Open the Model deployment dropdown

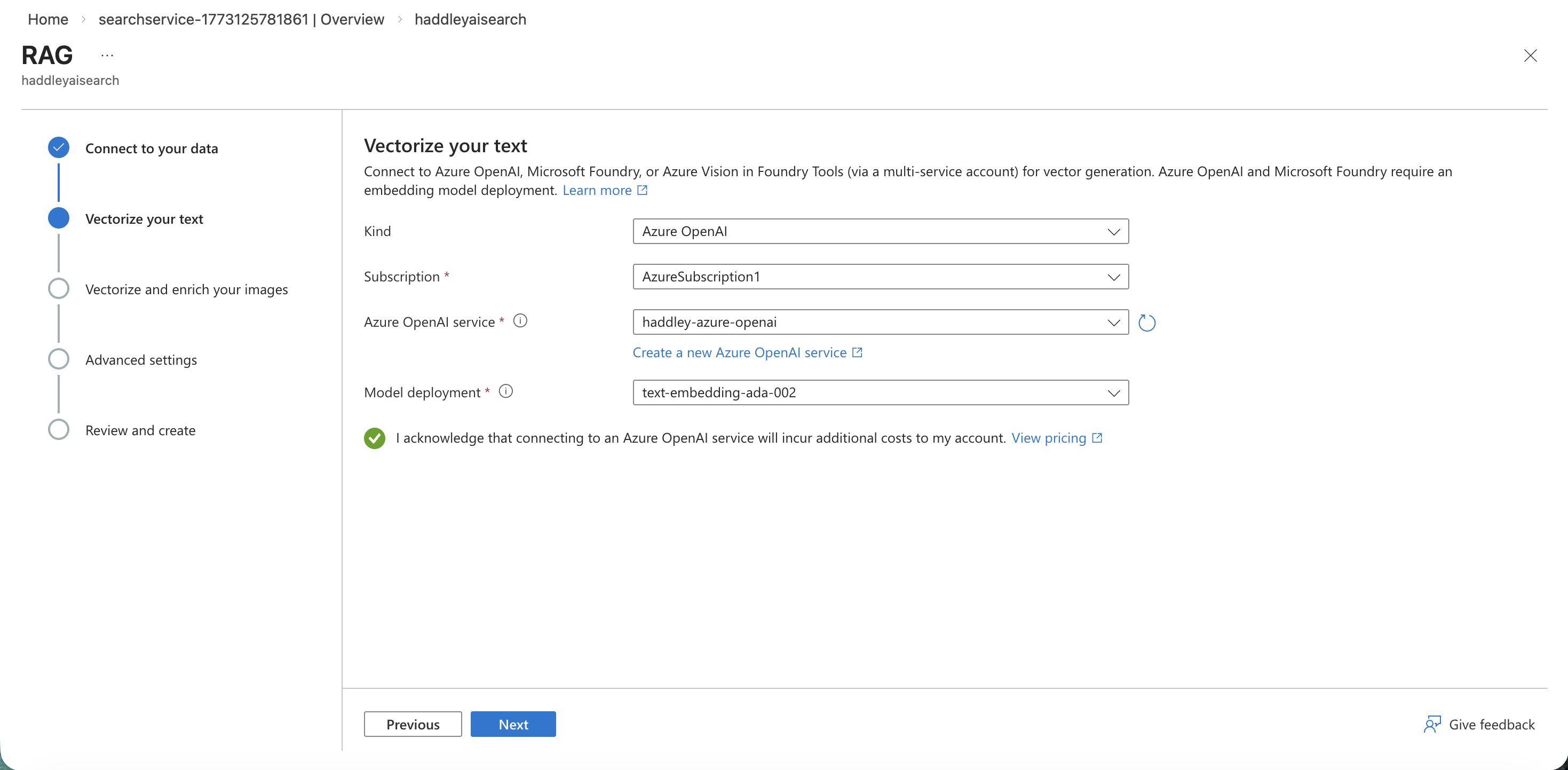click(880, 392)
